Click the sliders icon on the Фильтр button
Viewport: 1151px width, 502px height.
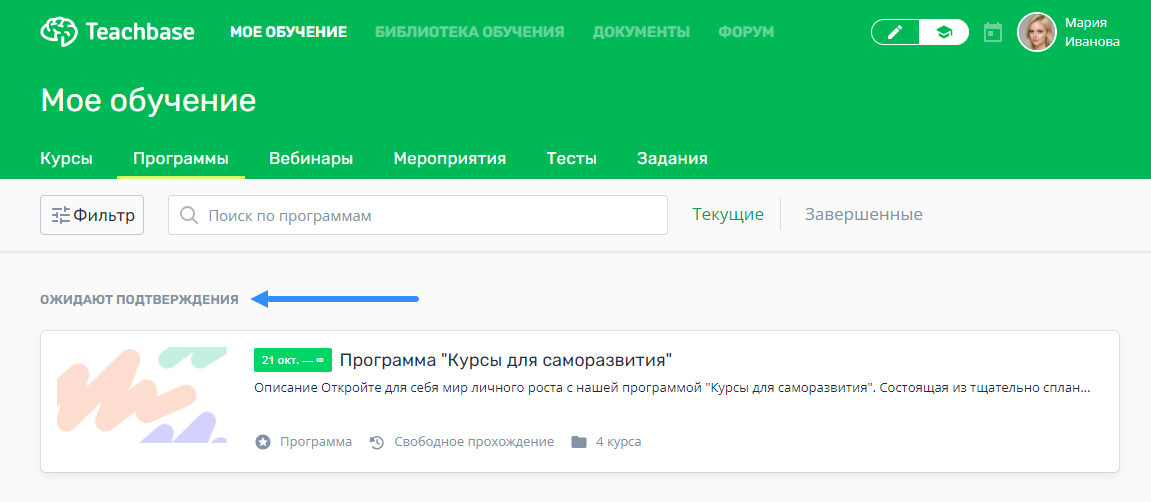[x=60, y=215]
